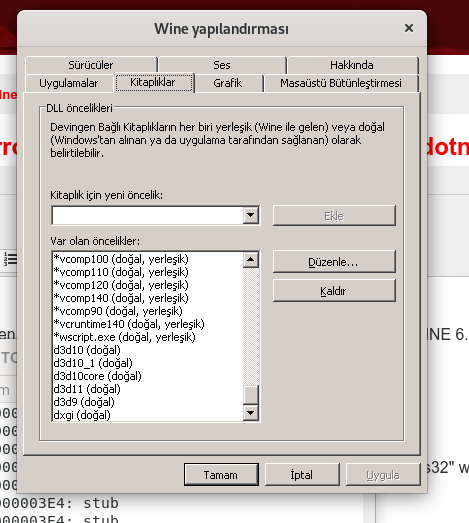Open the Masaüstü Bütünleştirmesi tab
469x523 pixels.
pos(341,83)
